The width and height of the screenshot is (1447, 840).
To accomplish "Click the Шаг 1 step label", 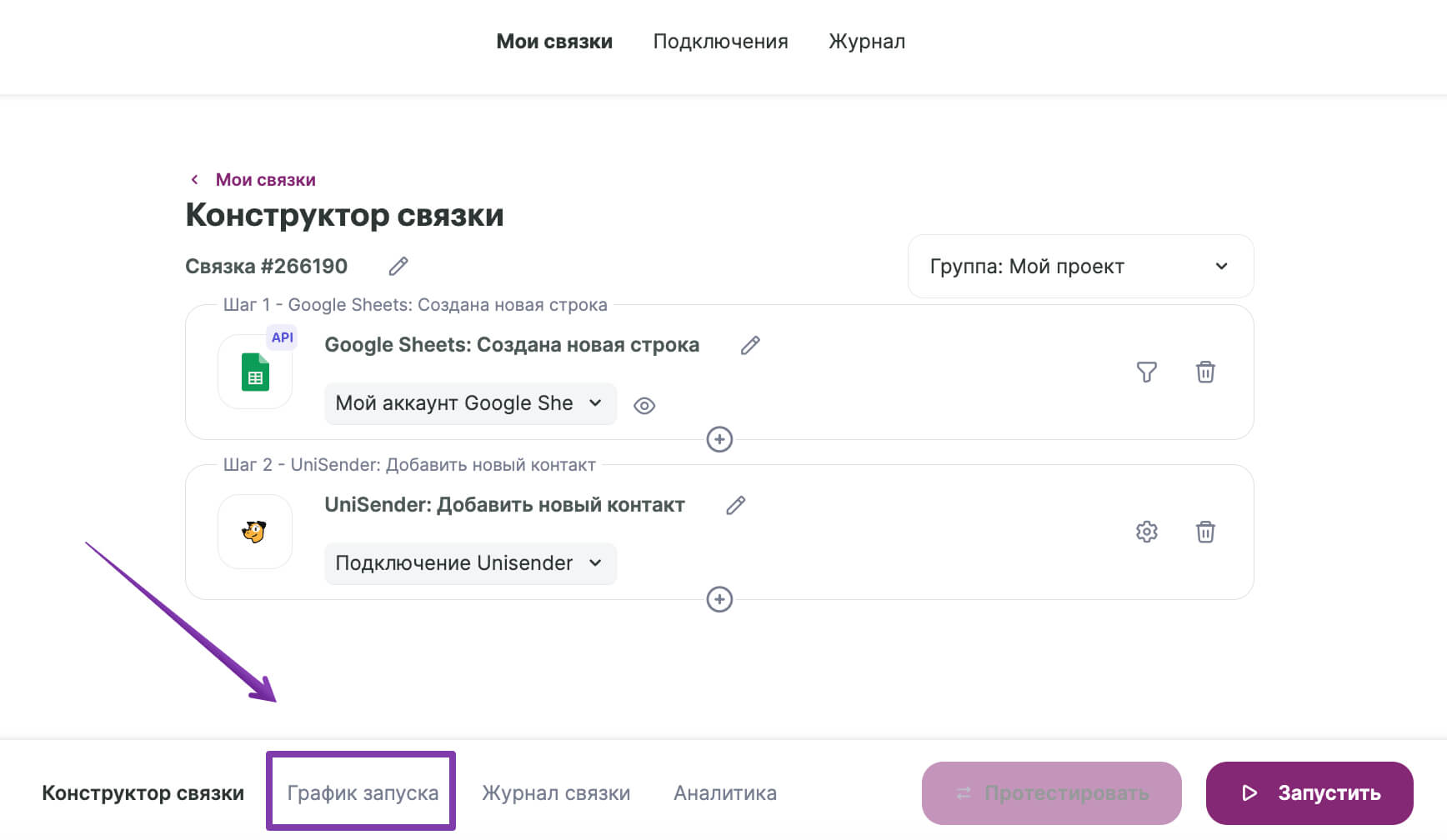I will [415, 305].
